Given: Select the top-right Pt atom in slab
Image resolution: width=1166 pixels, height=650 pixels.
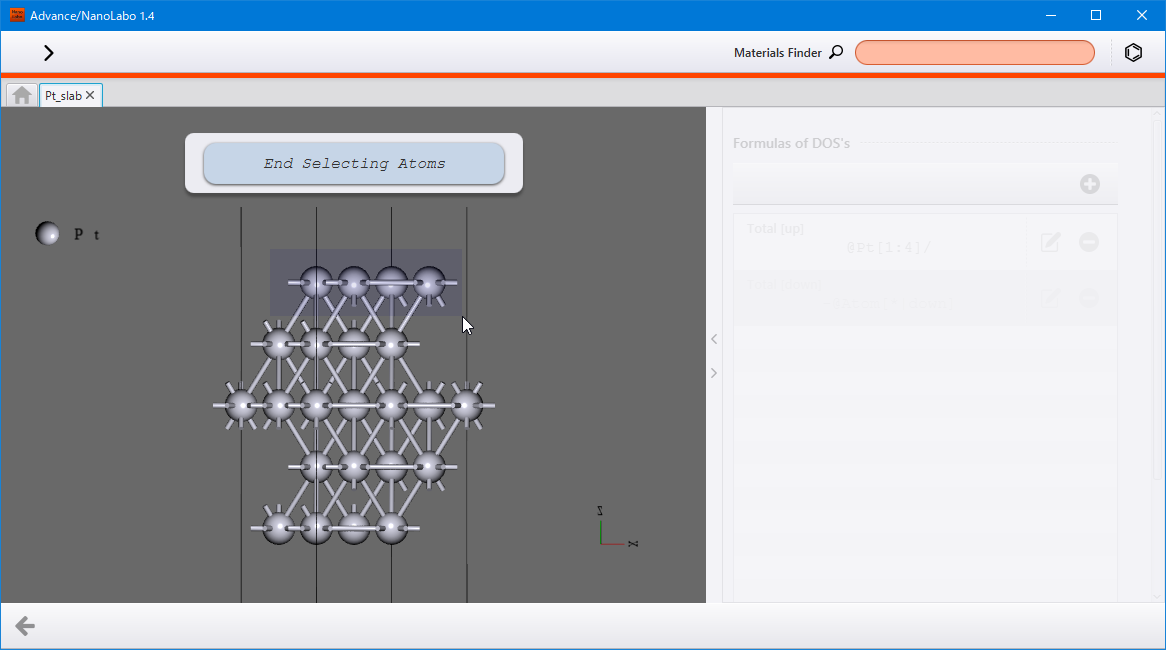Looking at the screenshot, I should (429, 283).
